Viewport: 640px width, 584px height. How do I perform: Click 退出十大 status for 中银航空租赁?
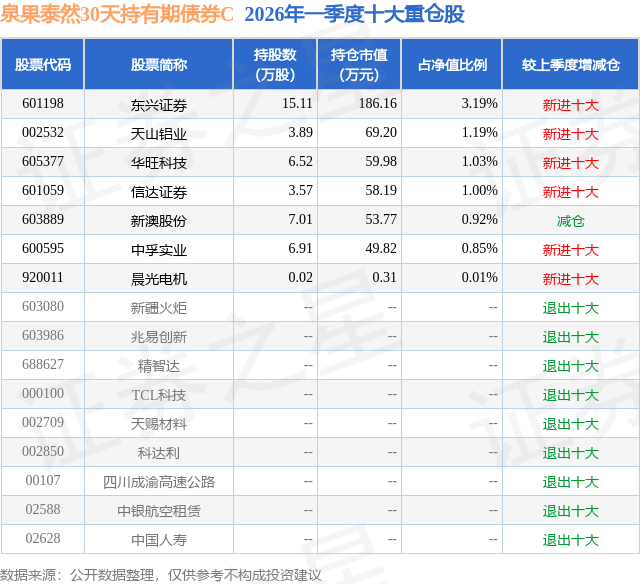point(571,511)
